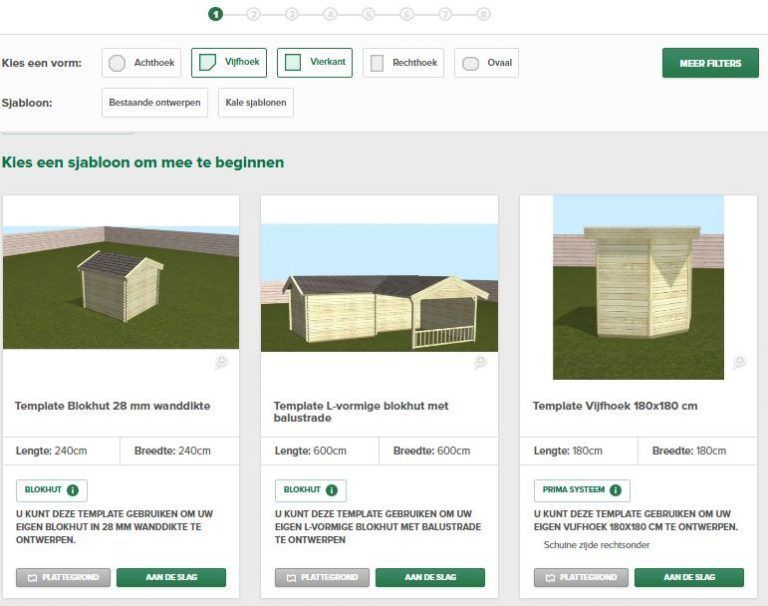This screenshot has height=606, width=768.
Task: Start designing the 28 mm Blokhut template
Action: click(171, 577)
